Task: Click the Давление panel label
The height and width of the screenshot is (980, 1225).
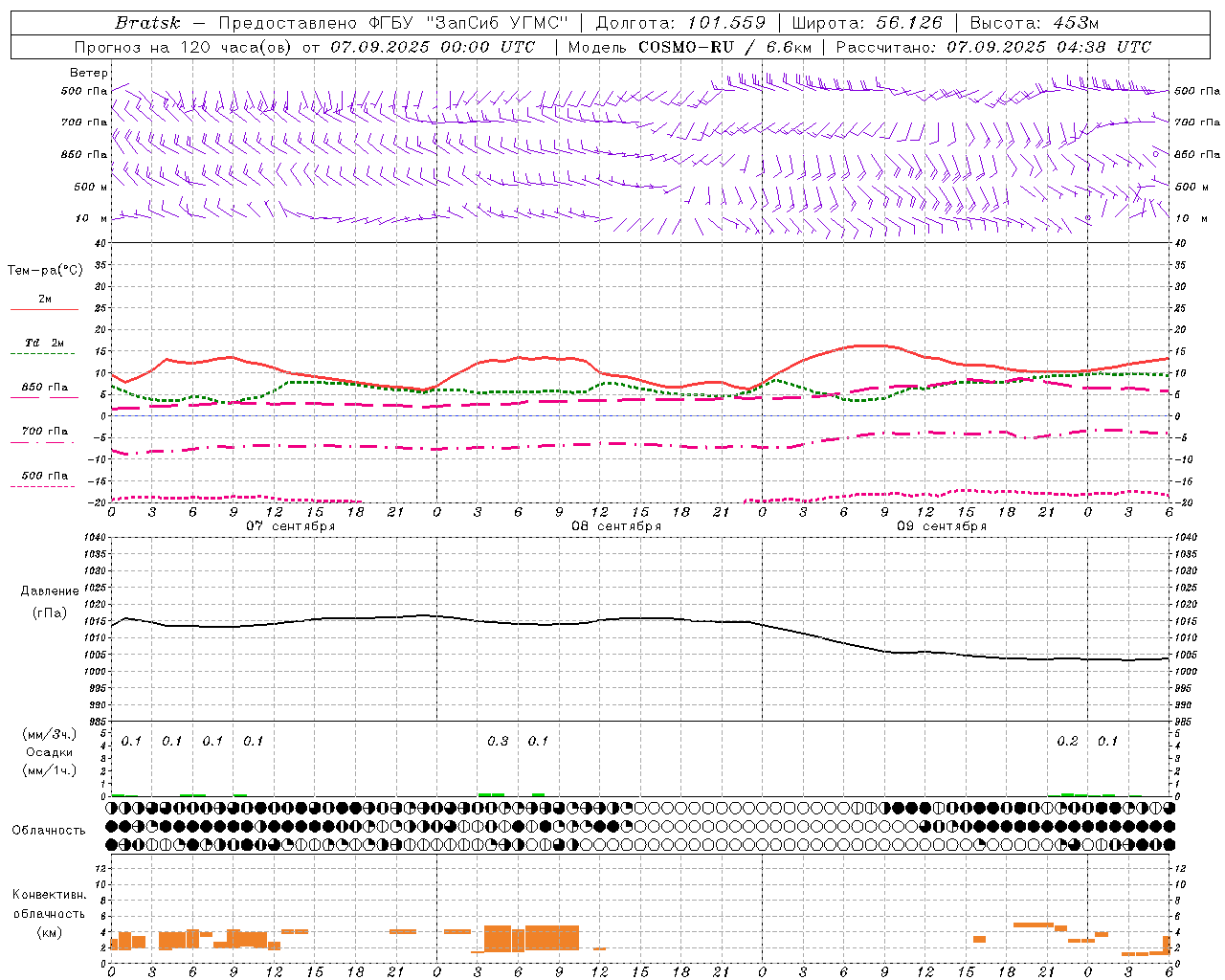Action: click(50, 591)
